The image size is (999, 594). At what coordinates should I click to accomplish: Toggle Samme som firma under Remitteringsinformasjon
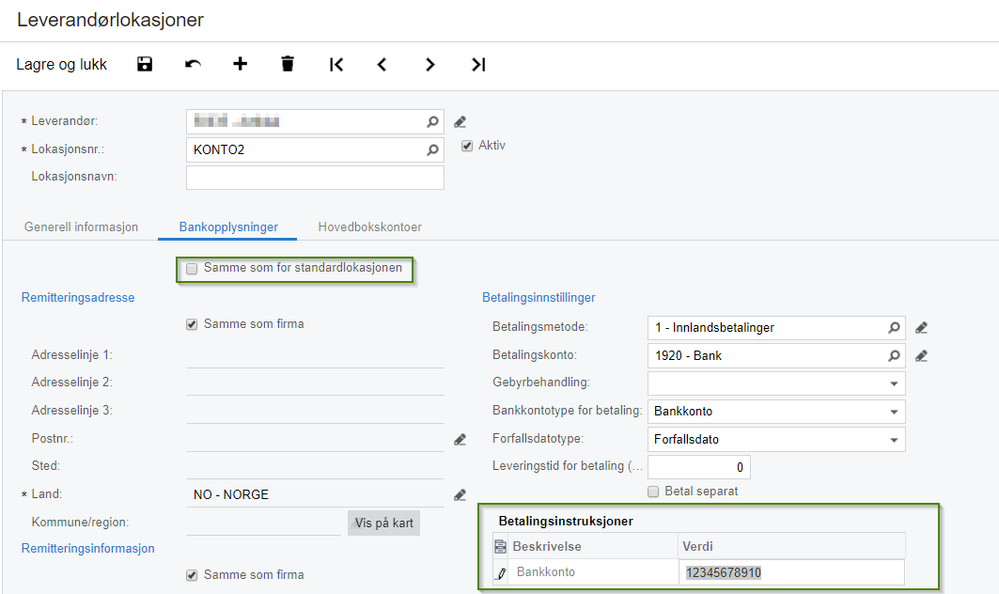tap(192, 576)
